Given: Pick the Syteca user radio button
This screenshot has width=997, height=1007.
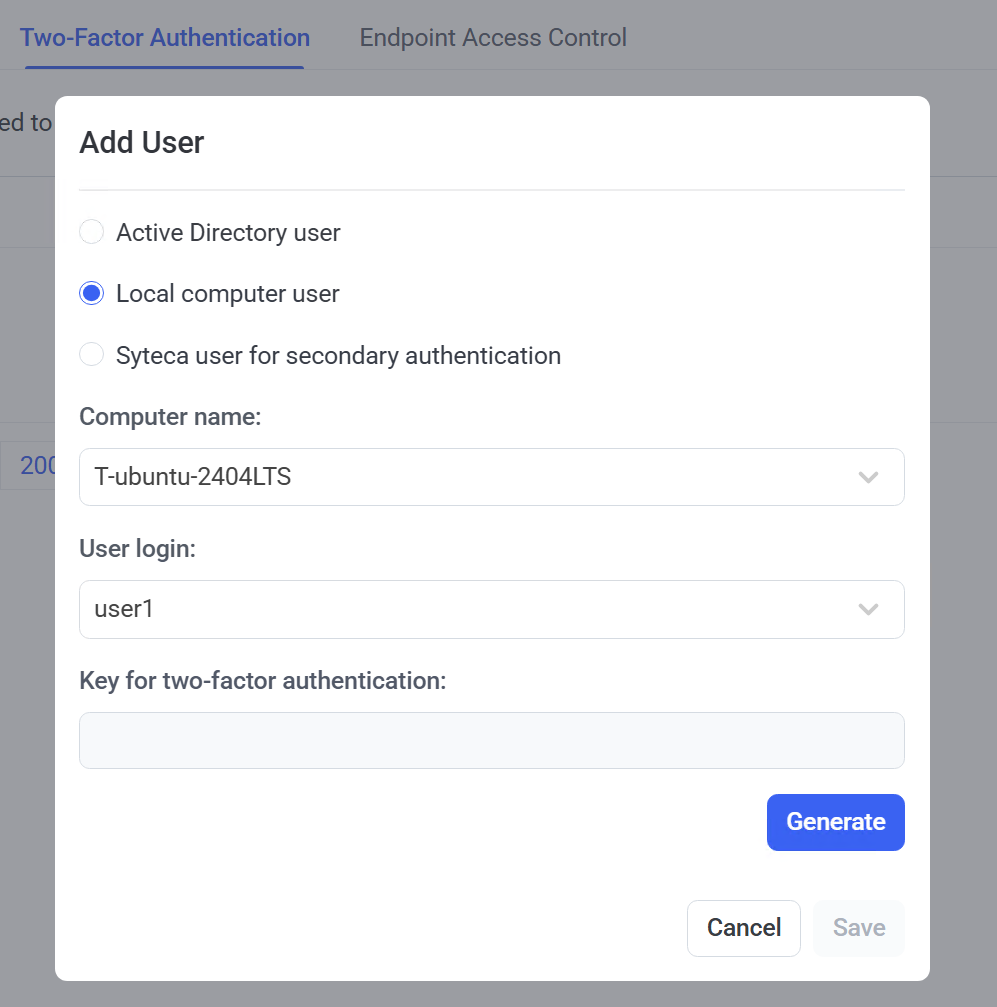Looking at the screenshot, I should point(92,355).
